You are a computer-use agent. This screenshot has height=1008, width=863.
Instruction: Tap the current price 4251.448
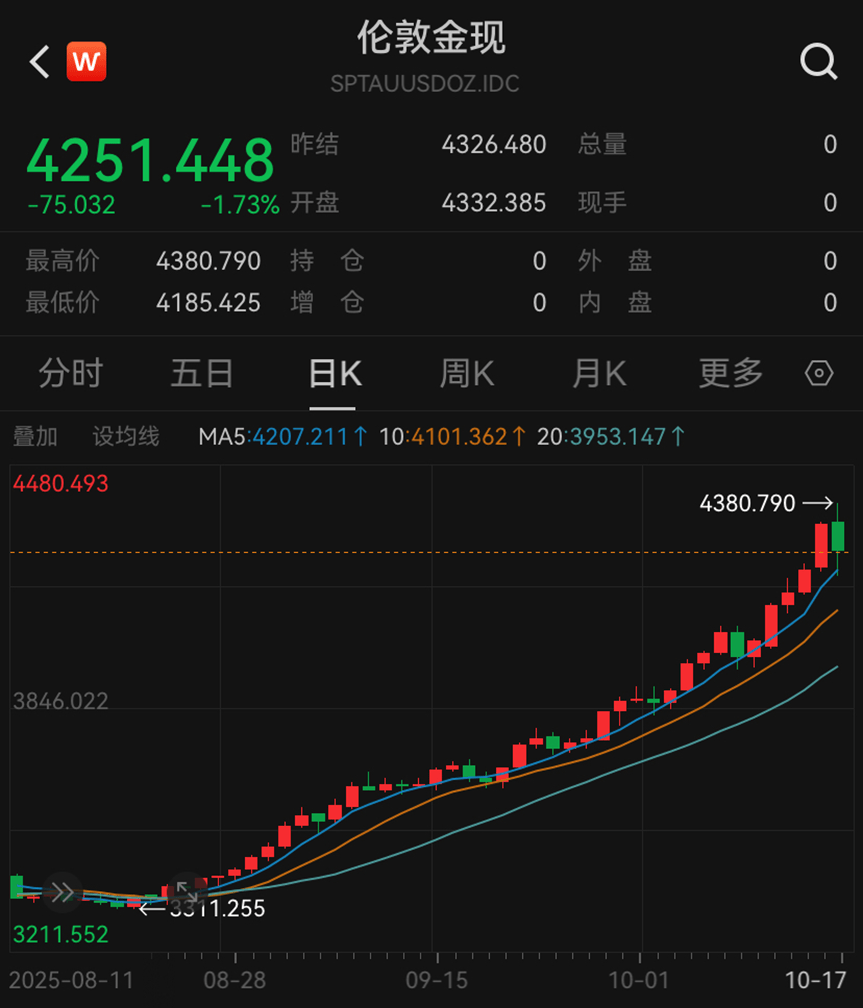pos(150,160)
